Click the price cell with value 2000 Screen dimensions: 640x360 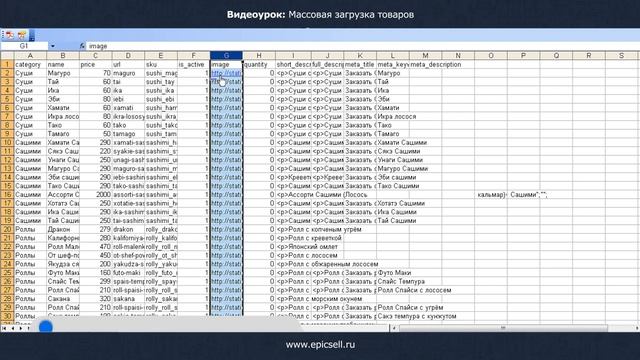pyautogui.click(x=96, y=195)
